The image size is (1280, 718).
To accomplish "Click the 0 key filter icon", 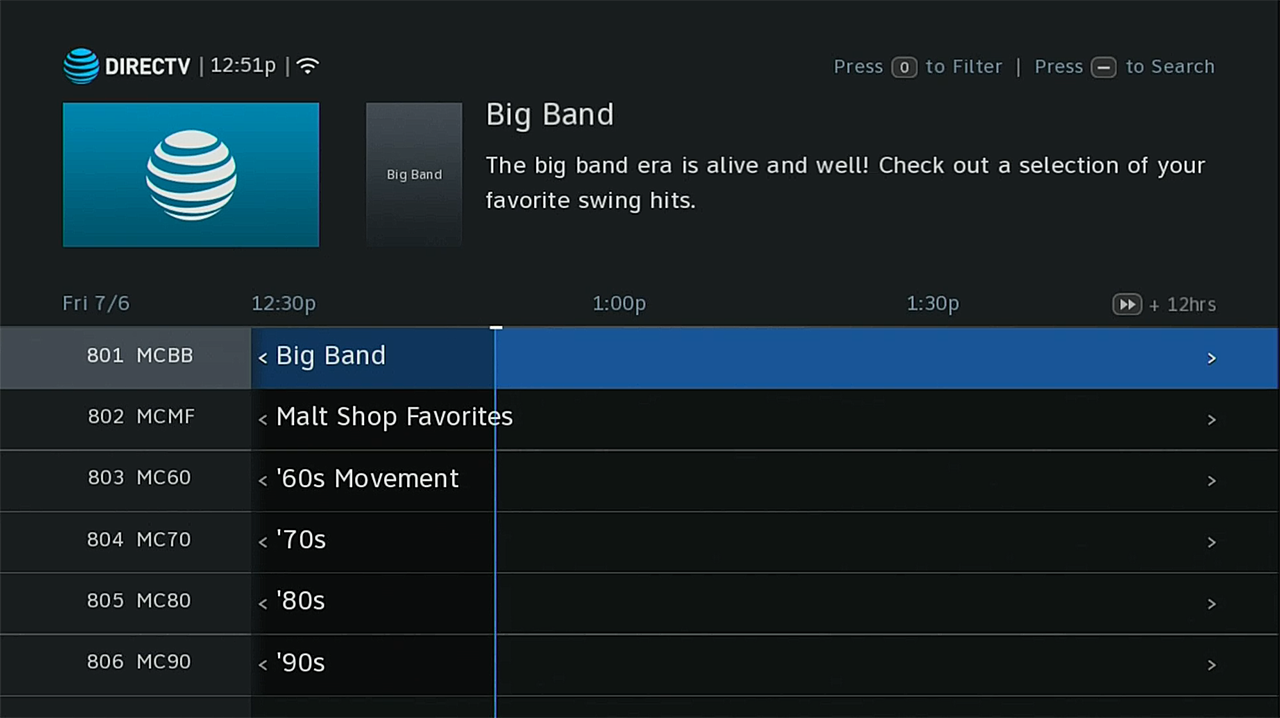I will click(x=904, y=66).
